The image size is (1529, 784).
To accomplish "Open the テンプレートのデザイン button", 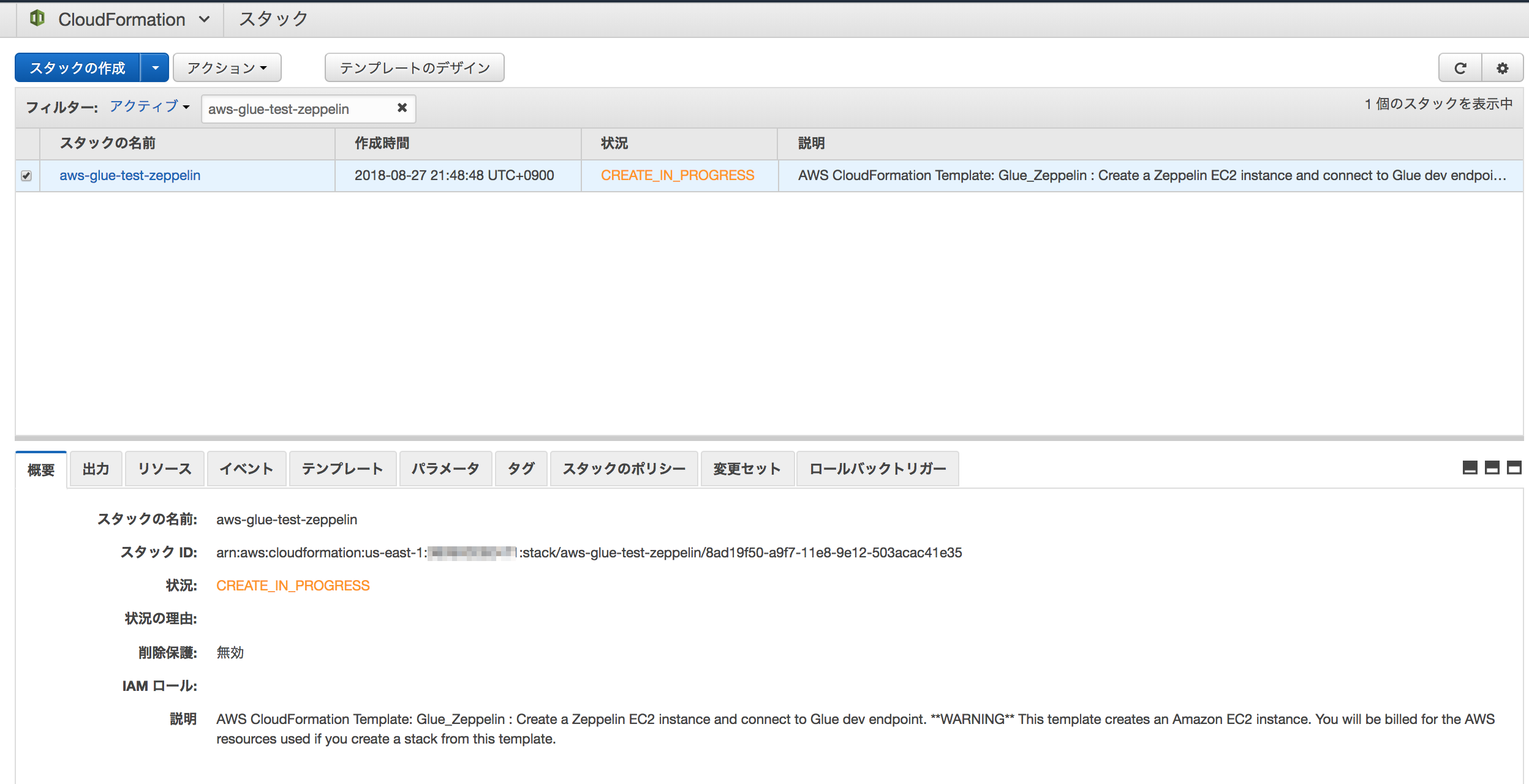I will point(414,68).
